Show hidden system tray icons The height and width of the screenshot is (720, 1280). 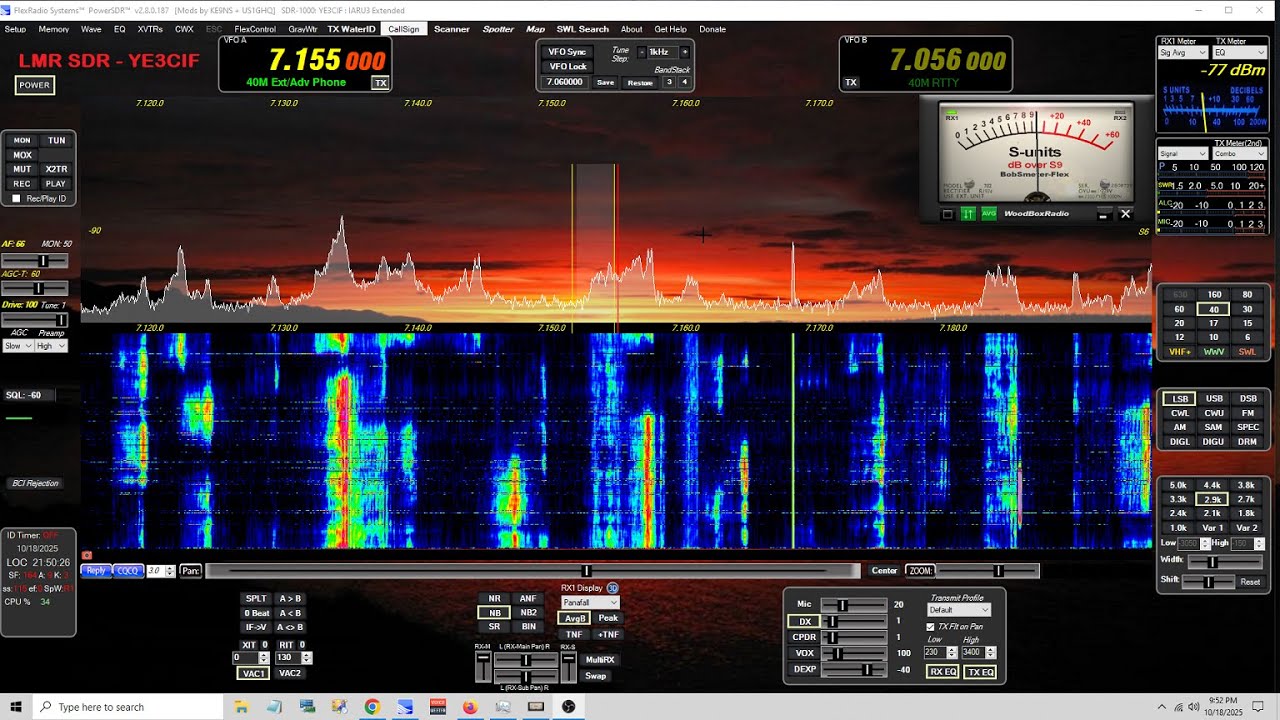click(1162, 707)
